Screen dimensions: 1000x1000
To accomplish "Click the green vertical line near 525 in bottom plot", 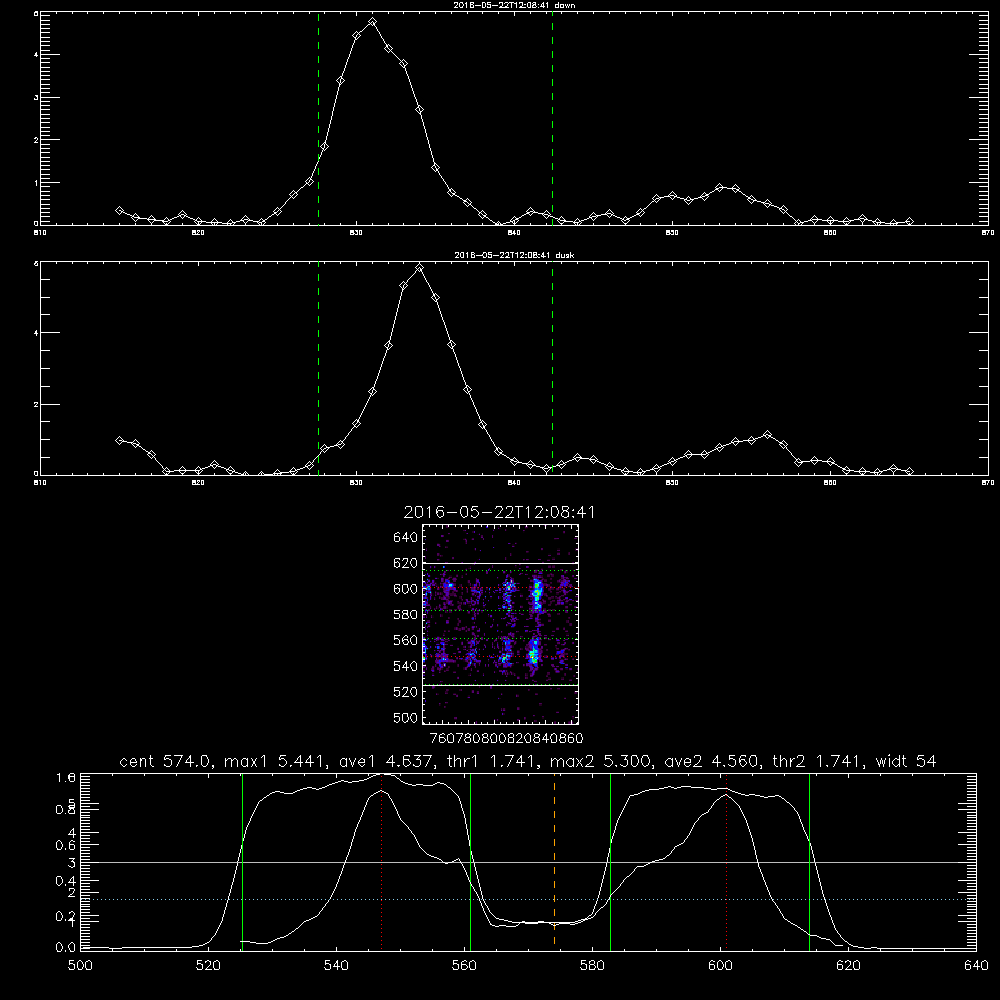I will pos(242,861).
